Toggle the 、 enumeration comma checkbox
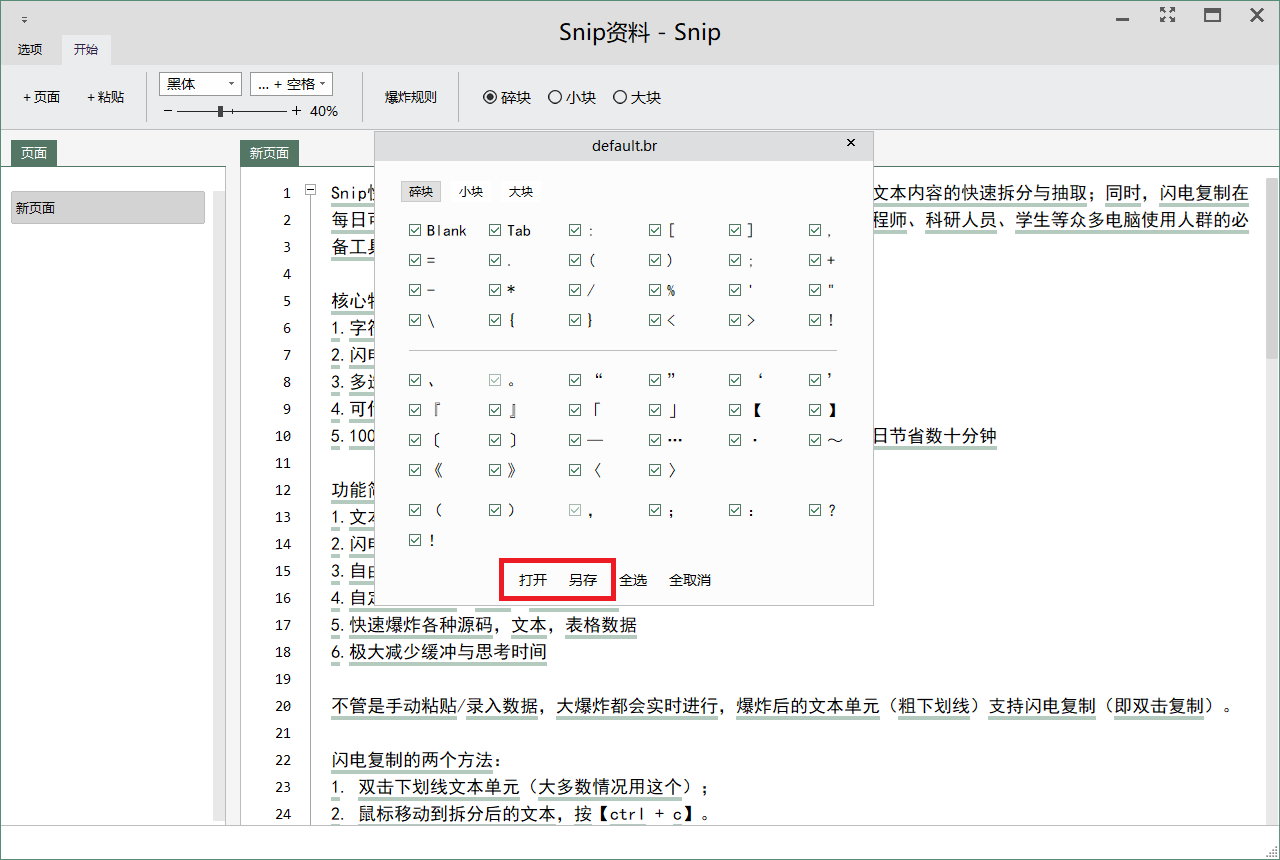Image resolution: width=1280 pixels, height=860 pixels. 415,380
